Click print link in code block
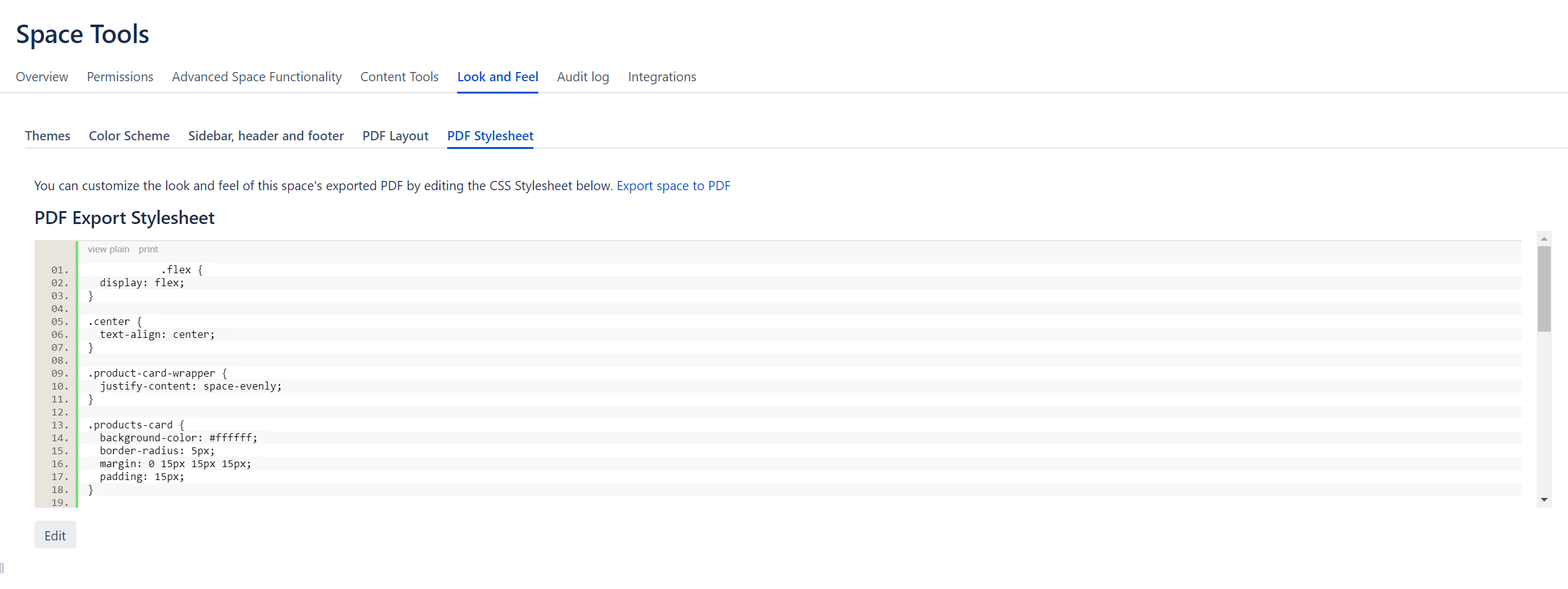Viewport: 1568px width, 589px height. (148, 249)
